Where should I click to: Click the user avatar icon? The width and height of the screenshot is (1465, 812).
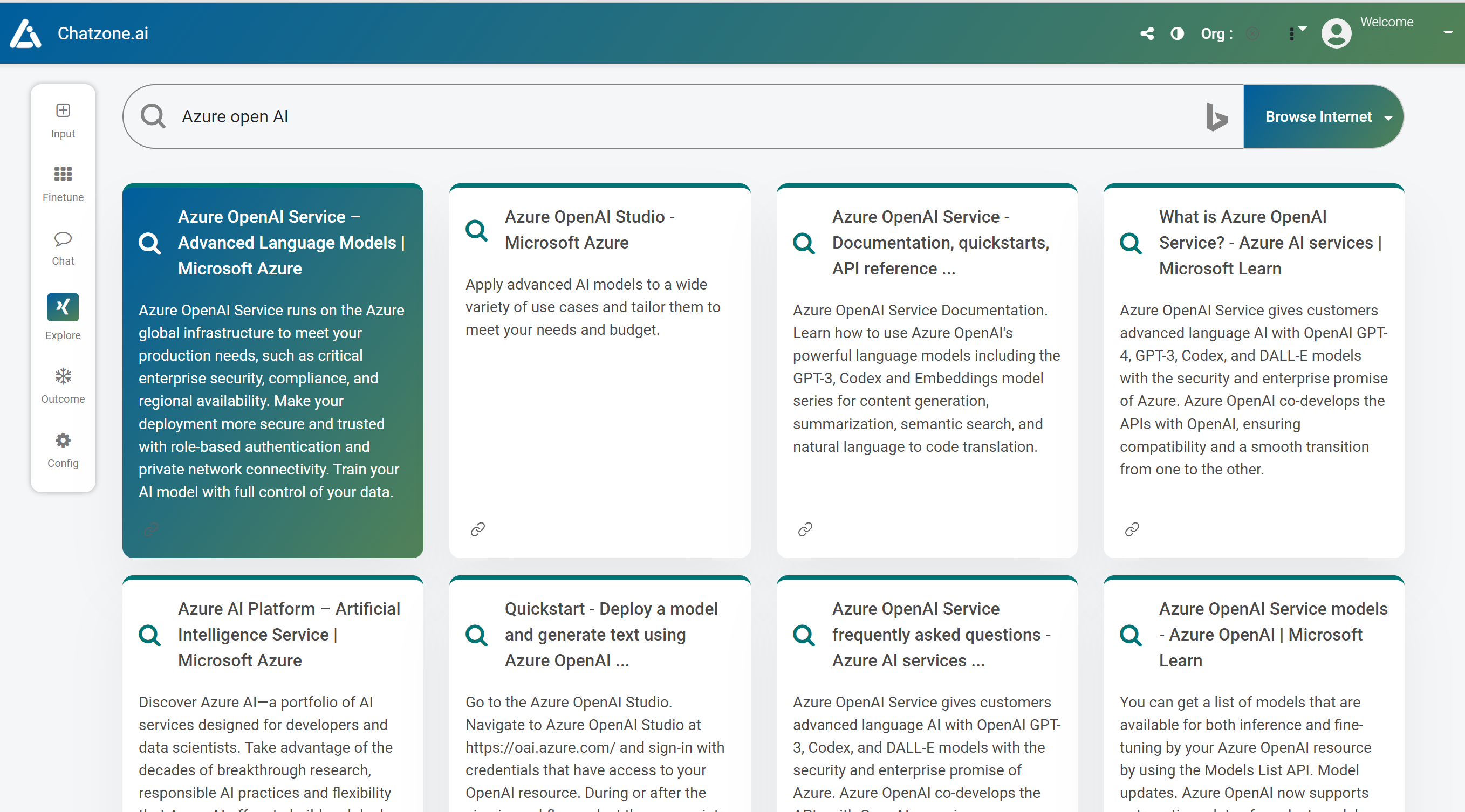1336,33
